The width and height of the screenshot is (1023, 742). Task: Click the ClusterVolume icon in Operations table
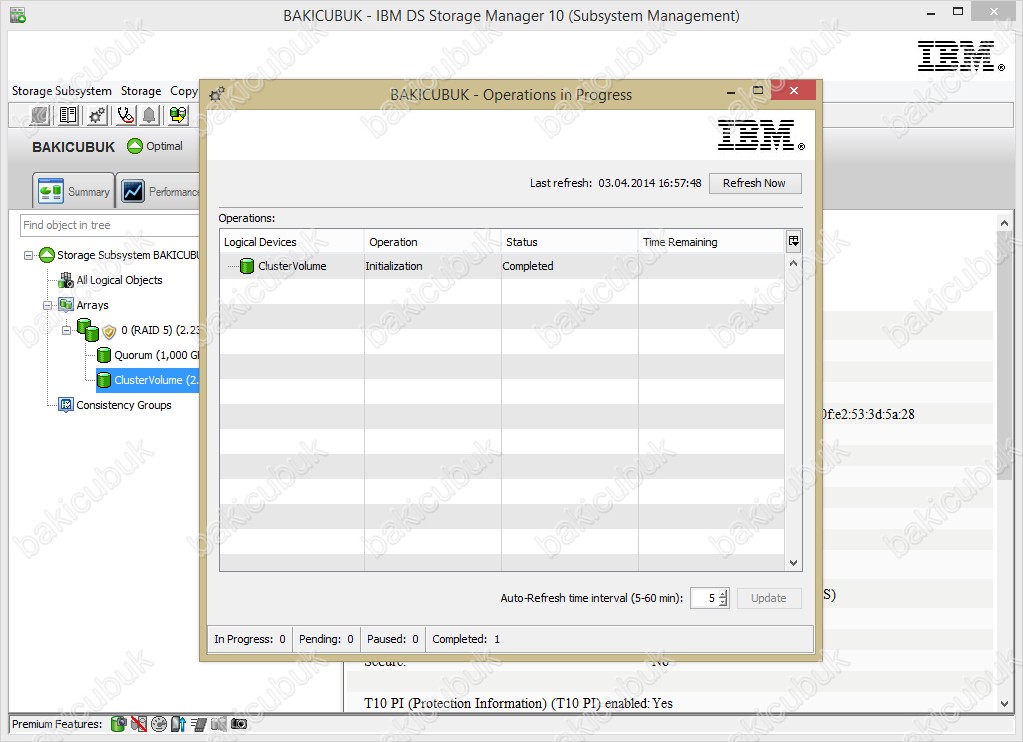tap(247, 266)
